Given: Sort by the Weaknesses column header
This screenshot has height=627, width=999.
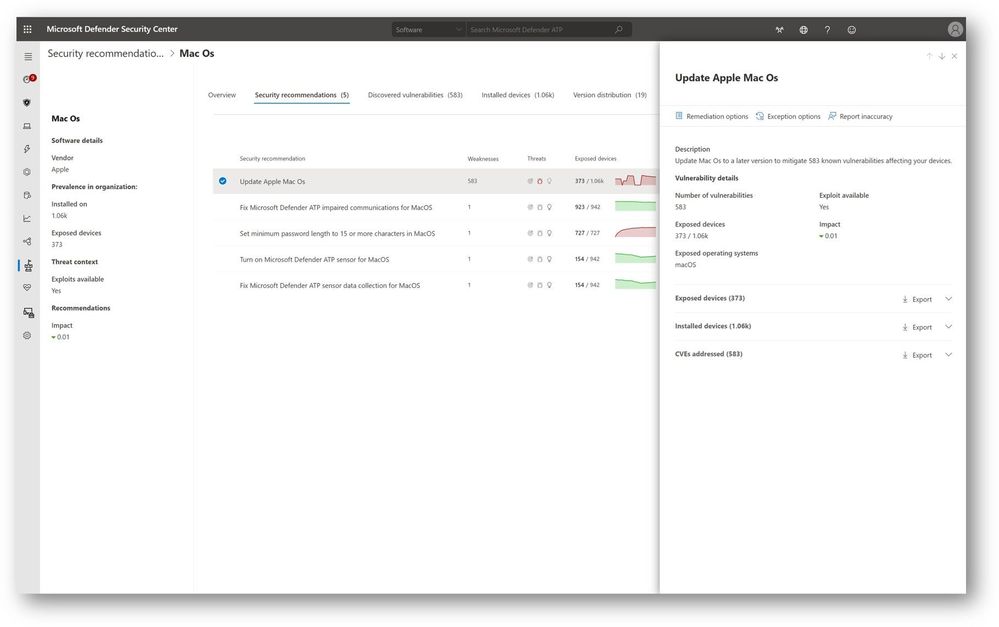Looking at the screenshot, I should [x=483, y=159].
